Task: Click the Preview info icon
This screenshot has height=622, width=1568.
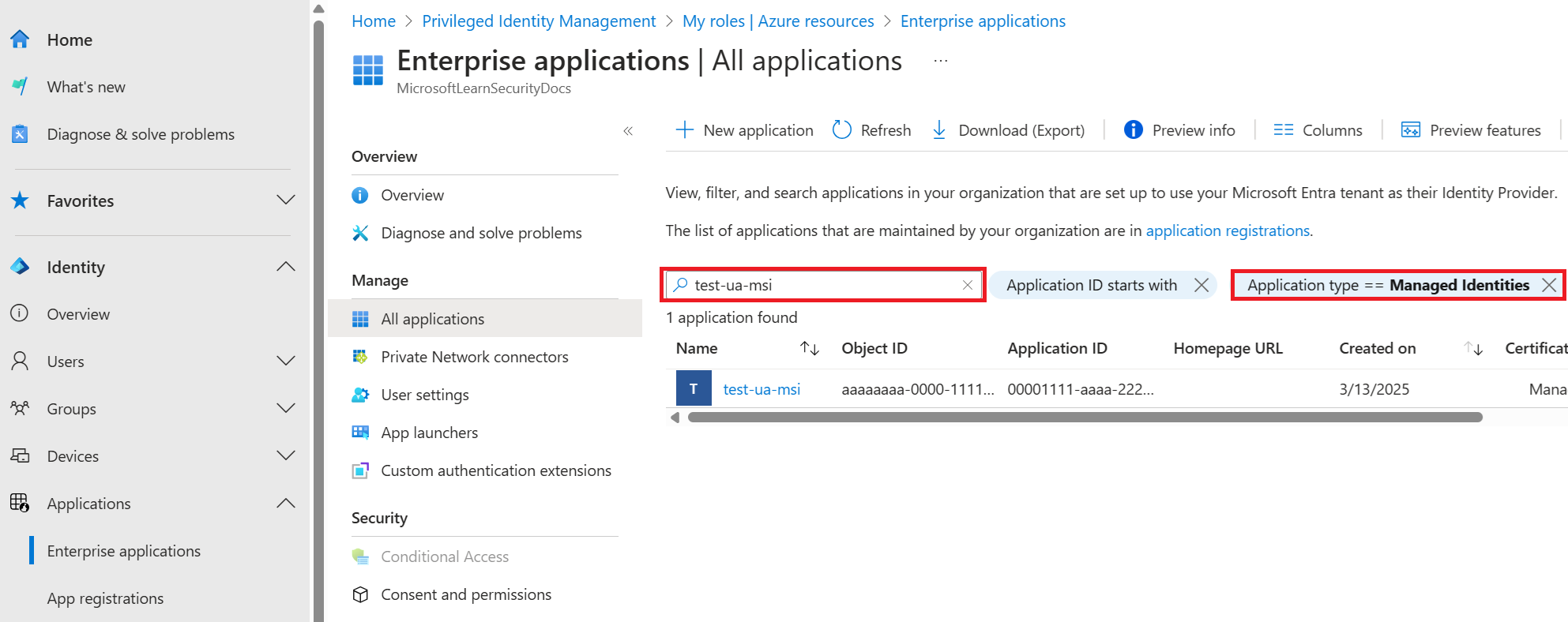Action: point(1133,130)
